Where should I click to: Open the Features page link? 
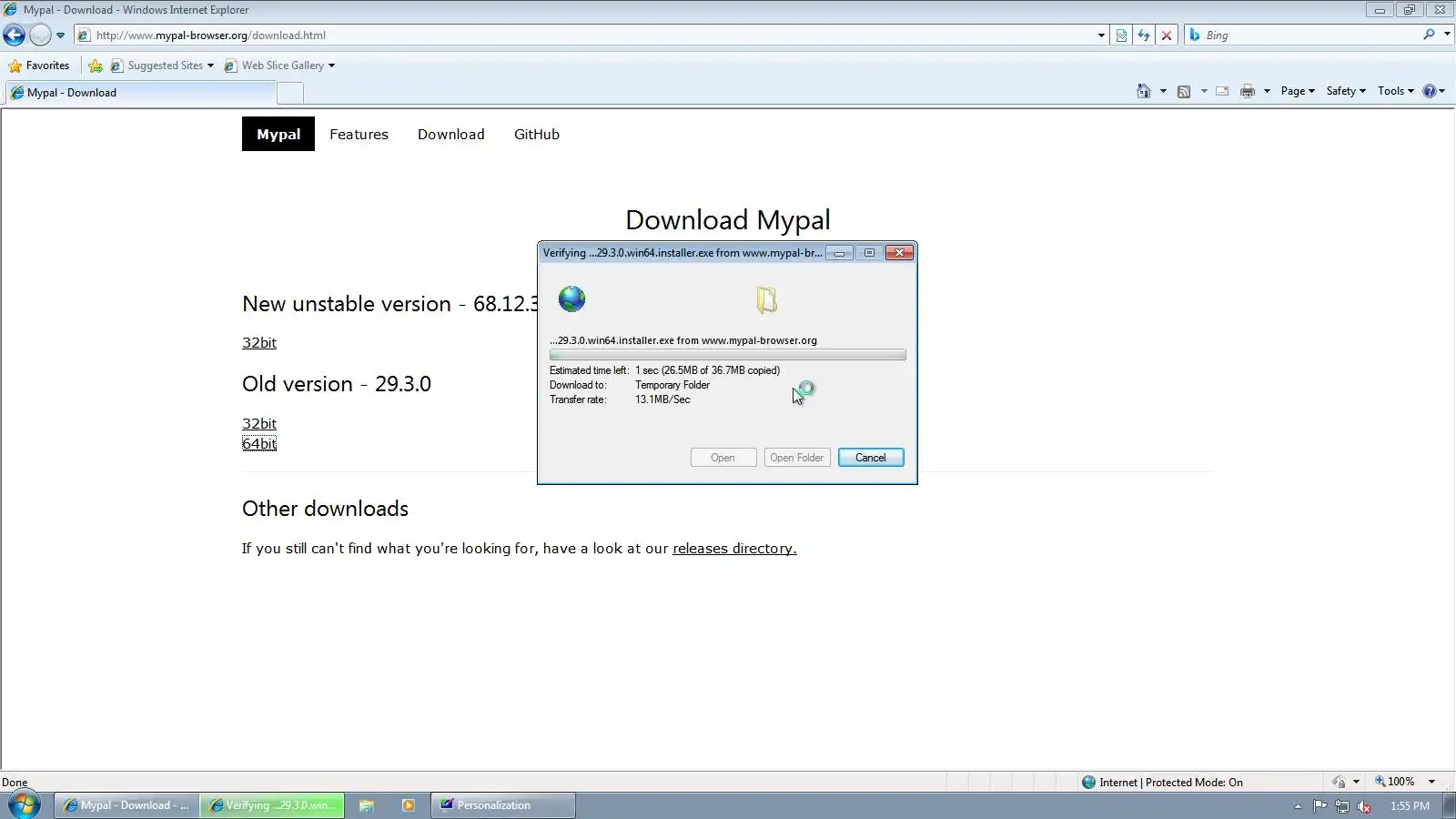point(359,134)
